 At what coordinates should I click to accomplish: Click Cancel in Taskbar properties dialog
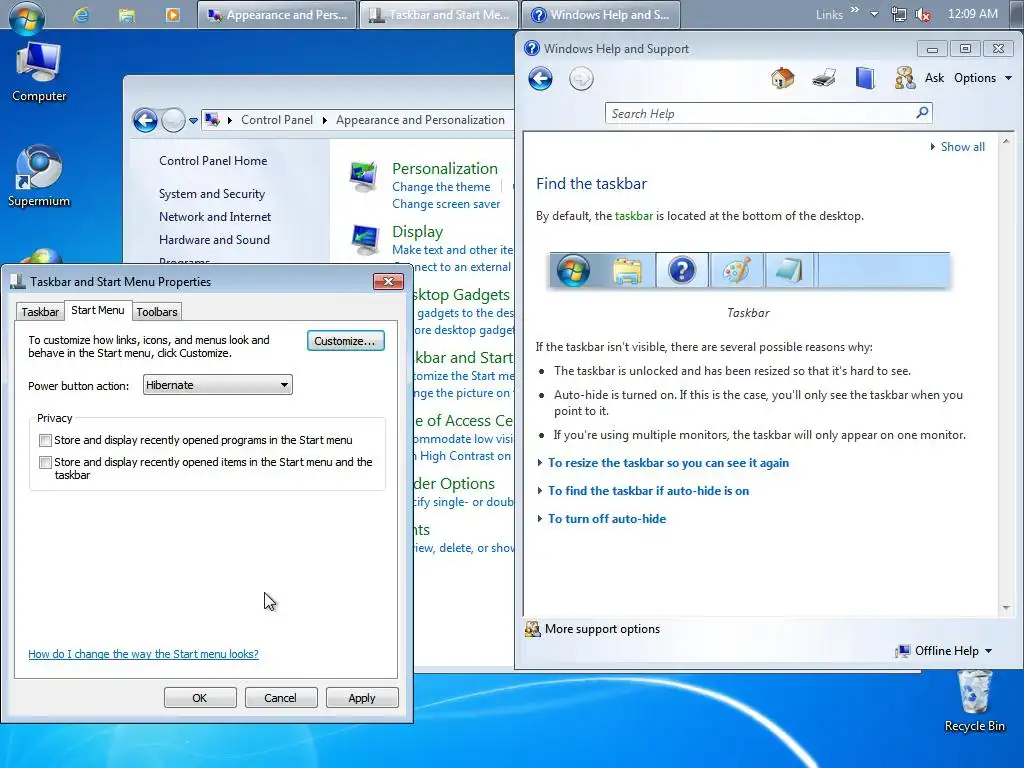pyautogui.click(x=280, y=697)
